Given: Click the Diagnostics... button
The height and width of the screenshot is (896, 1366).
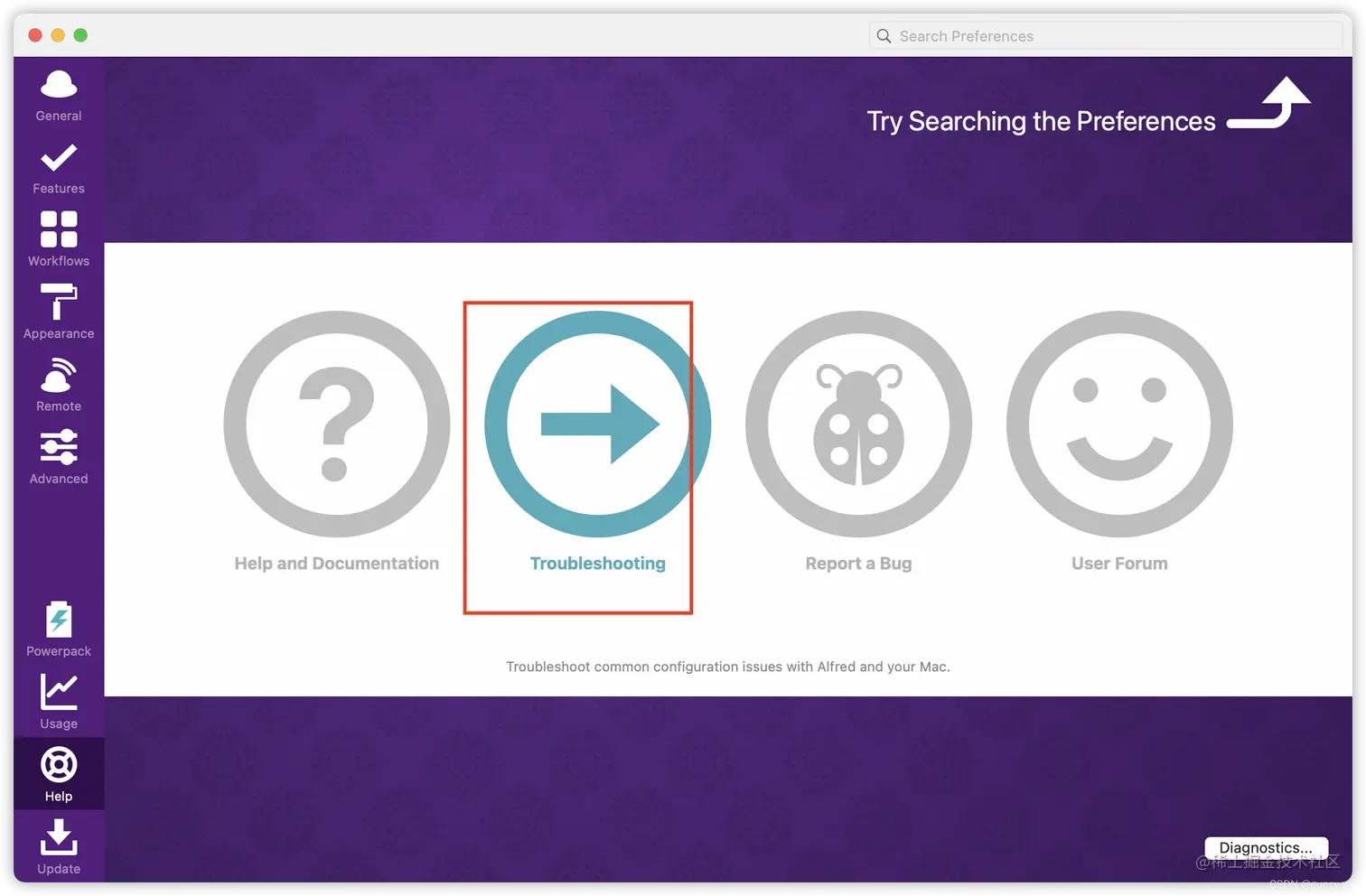Looking at the screenshot, I should (x=1266, y=847).
